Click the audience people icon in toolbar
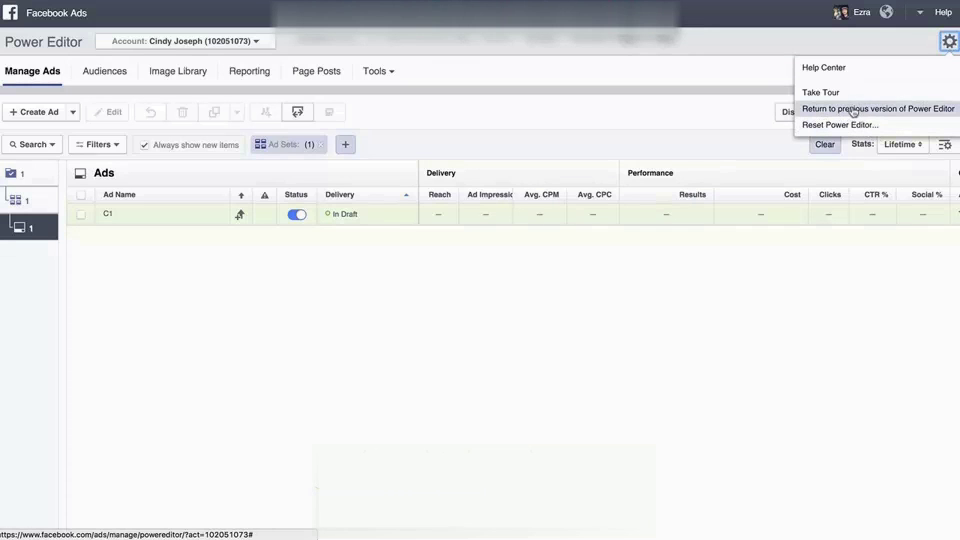The height and width of the screenshot is (540, 960). pos(266,112)
